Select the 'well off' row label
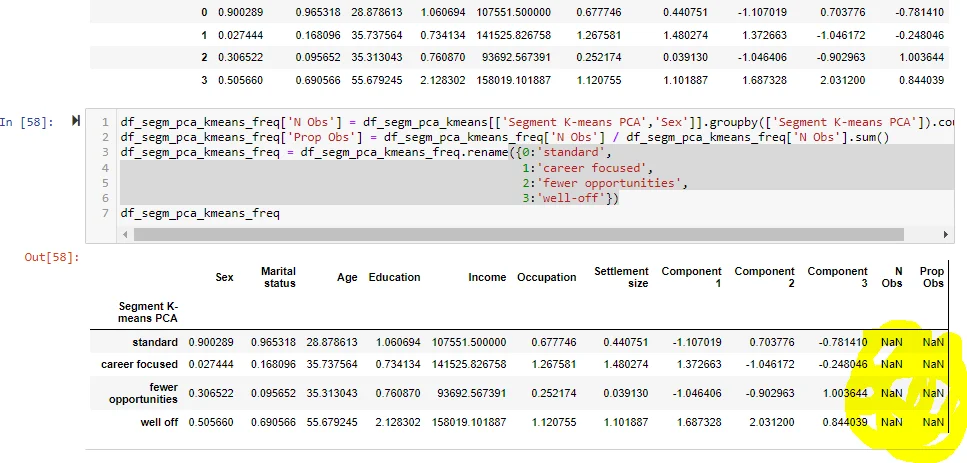The height and width of the screenshot is (463, 967). (159, 422)
